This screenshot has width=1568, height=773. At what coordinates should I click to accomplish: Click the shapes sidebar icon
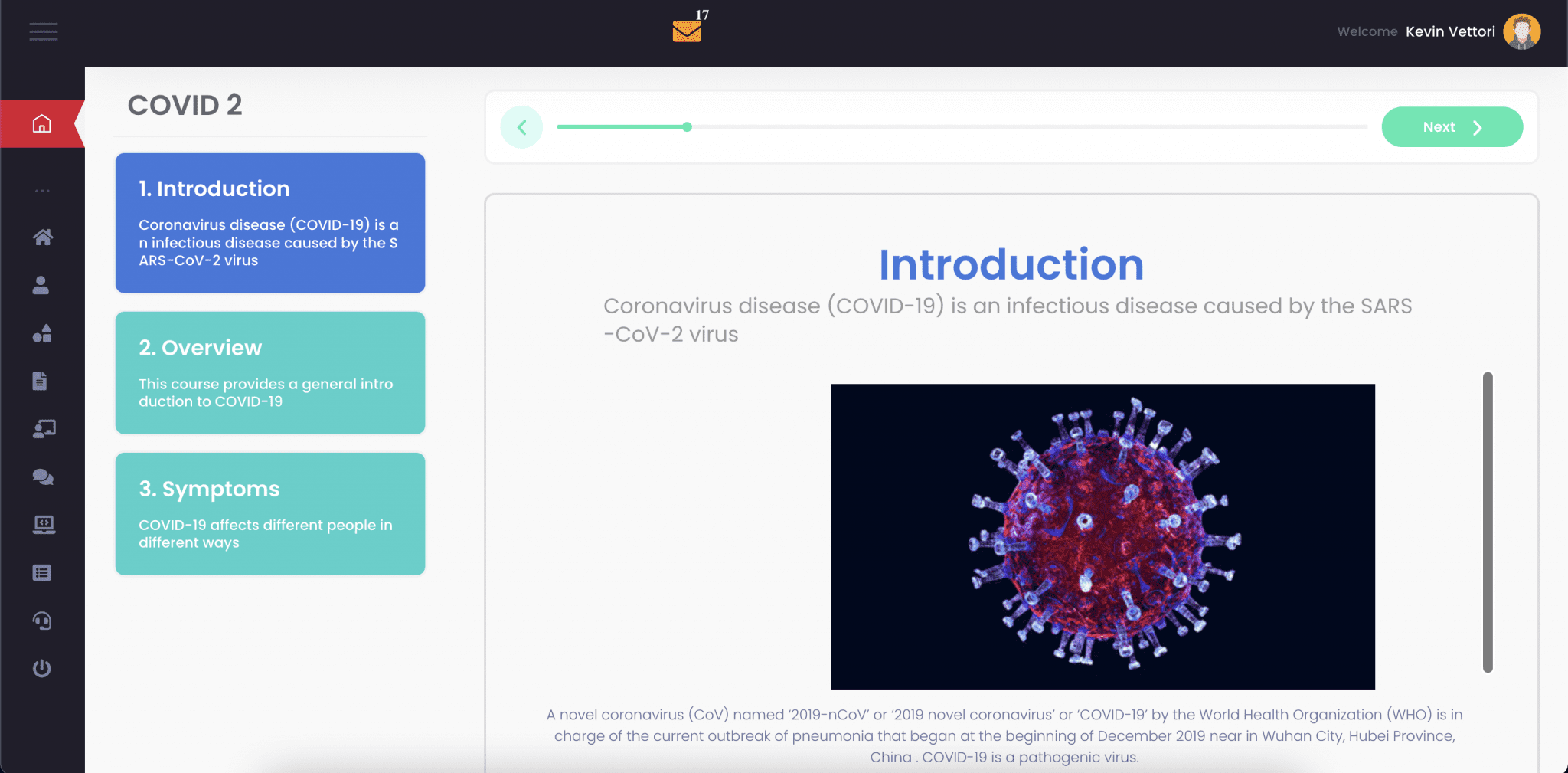click(x=42, y=333)
